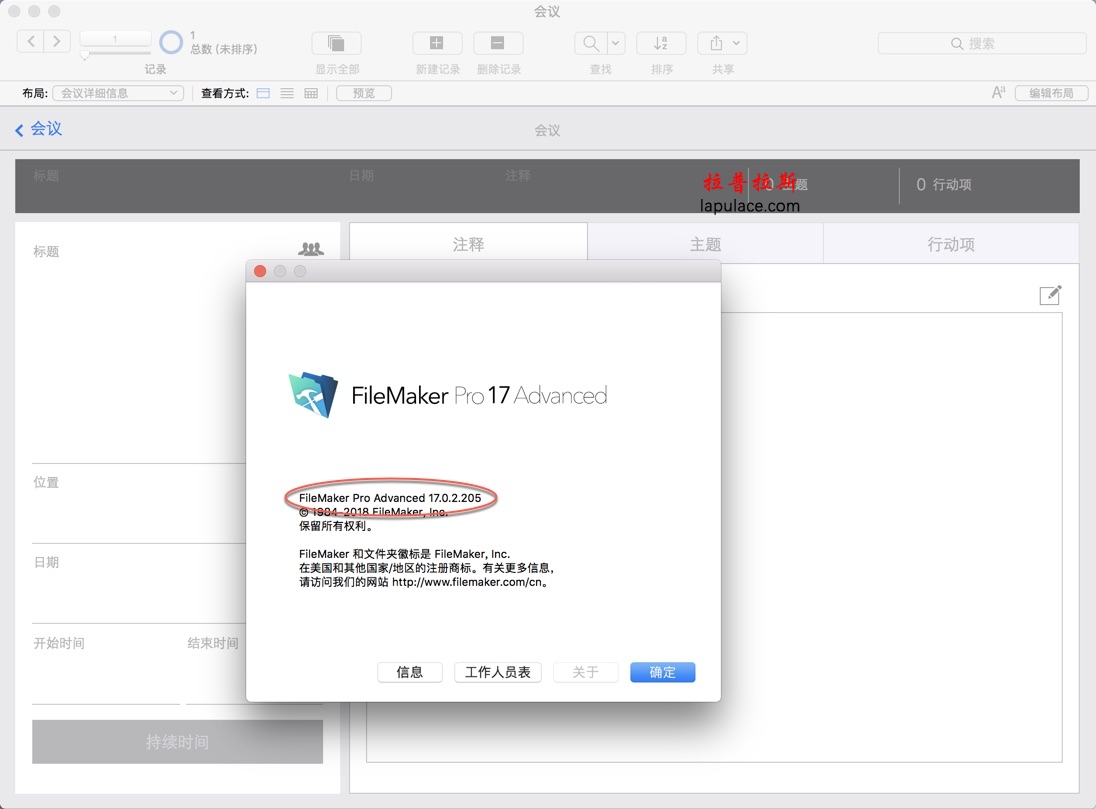Go to the previous record arrow
The width and height of the screenshot is (1096, 809).
click(x=30, y=42)
